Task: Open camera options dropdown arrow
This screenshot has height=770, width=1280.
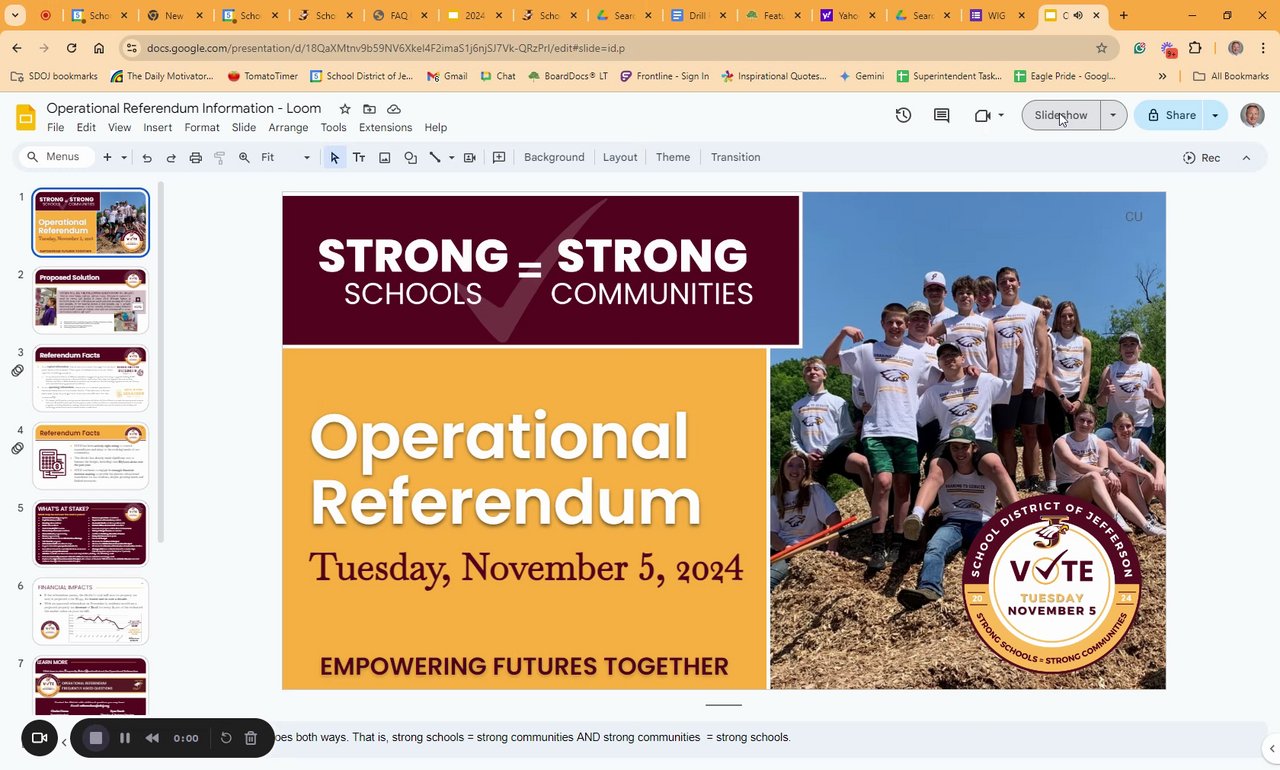Action: 1001,115
